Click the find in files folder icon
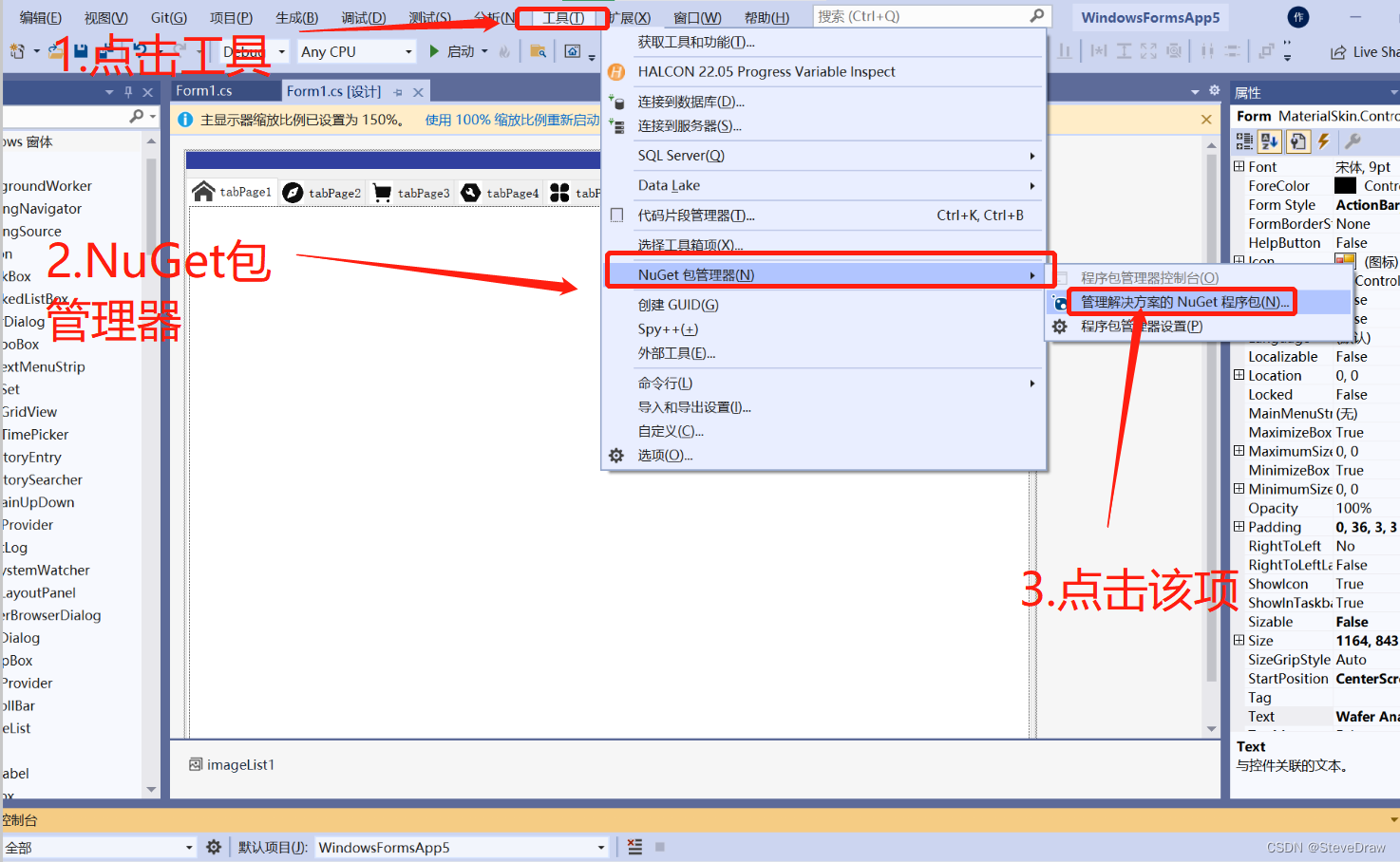1400x862 pixels. coord(539,51)
